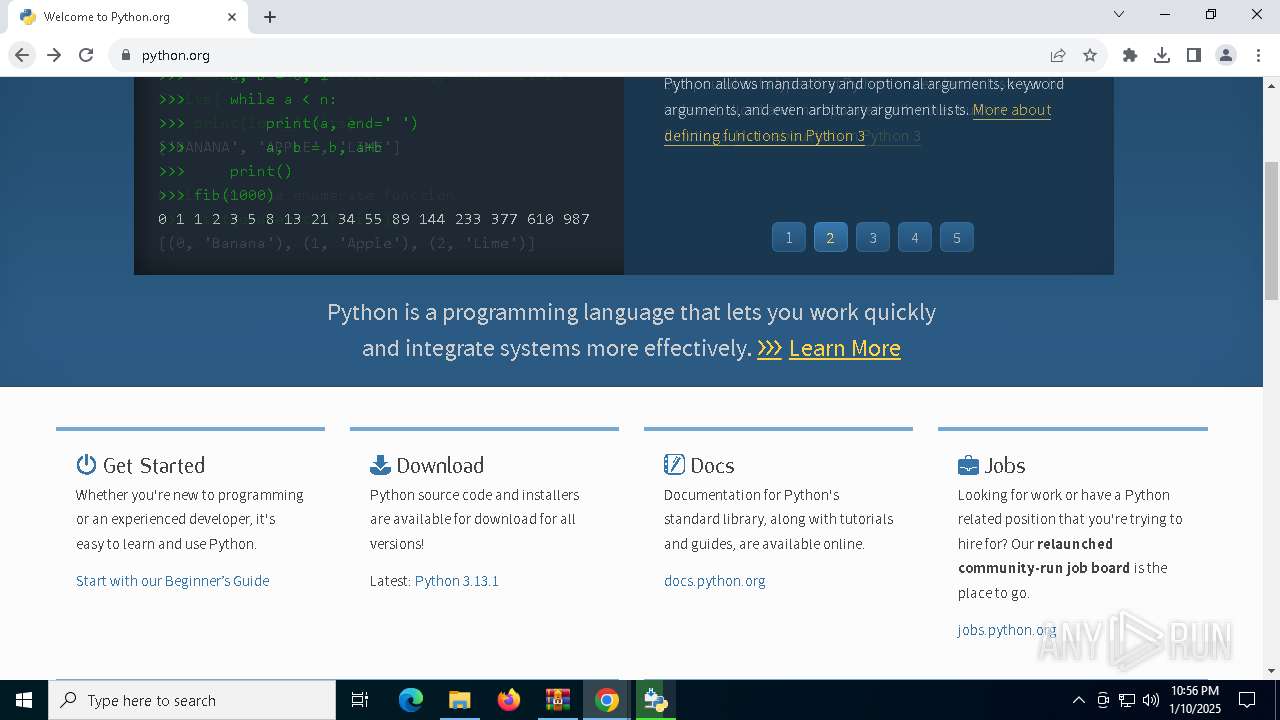Open the notification center icon
Screen dimensions: 1280x720
[1247, 700]
